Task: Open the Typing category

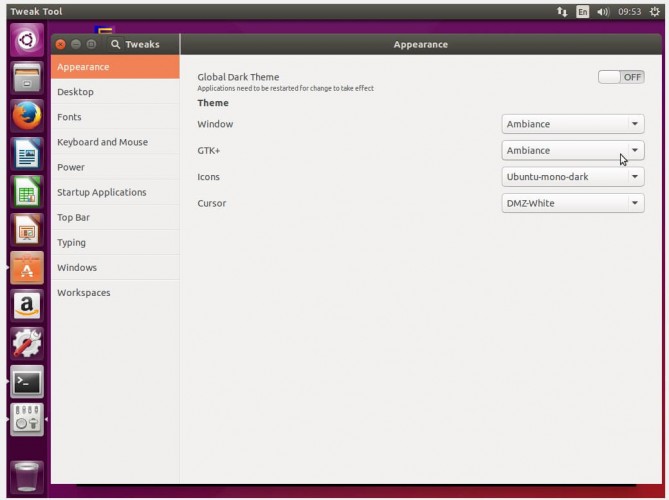Action: 115,243
